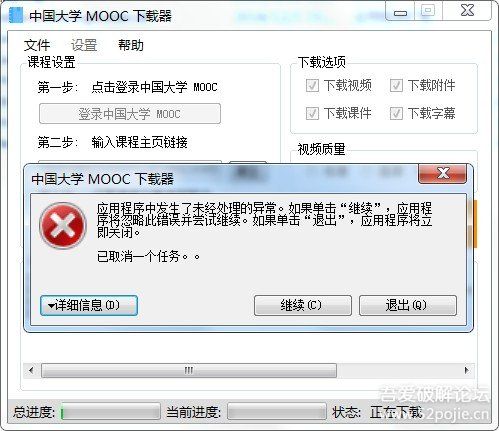
Task: Click the 登录中国大学 MOOC button
Action: [x=130, y=114]
